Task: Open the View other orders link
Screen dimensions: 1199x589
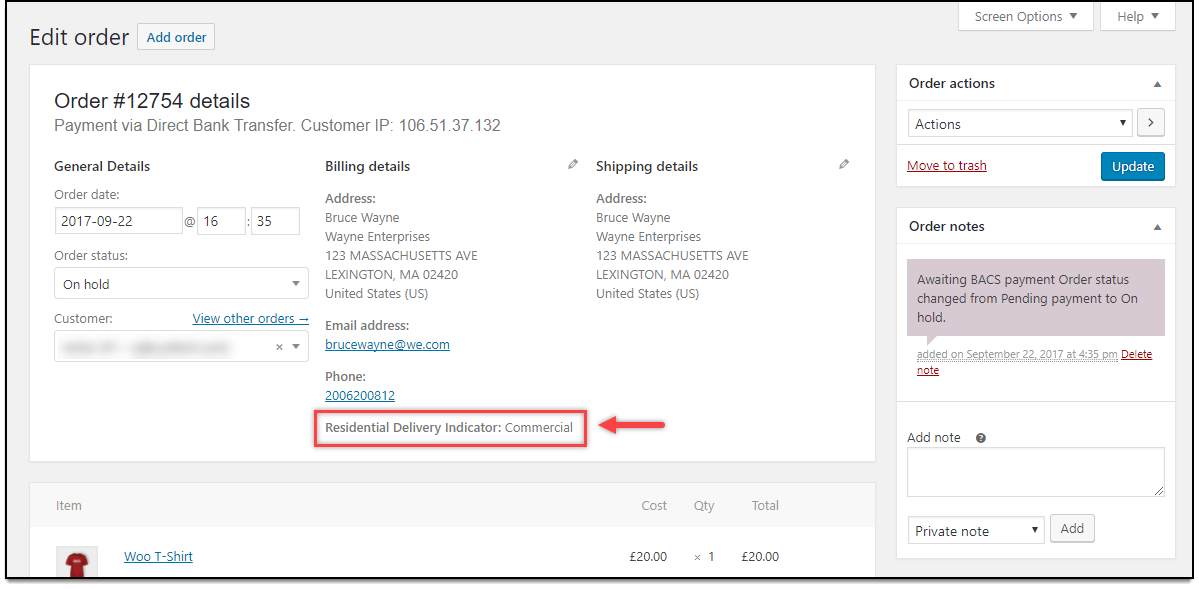Action: point(251,318)
